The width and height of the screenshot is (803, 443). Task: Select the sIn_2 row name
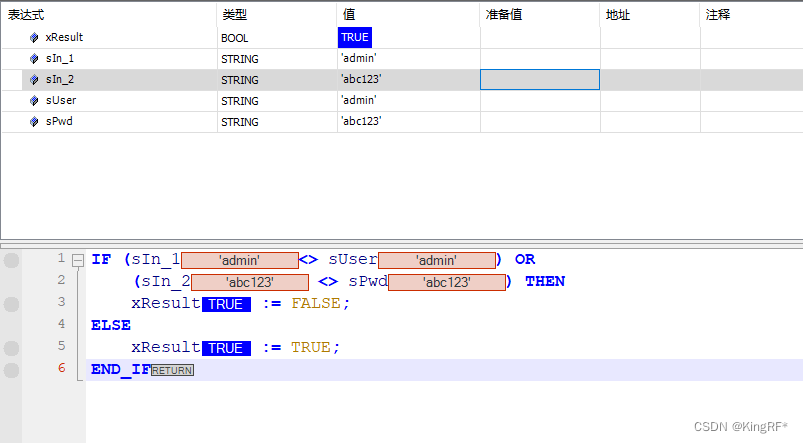click(x=60, y=79)
